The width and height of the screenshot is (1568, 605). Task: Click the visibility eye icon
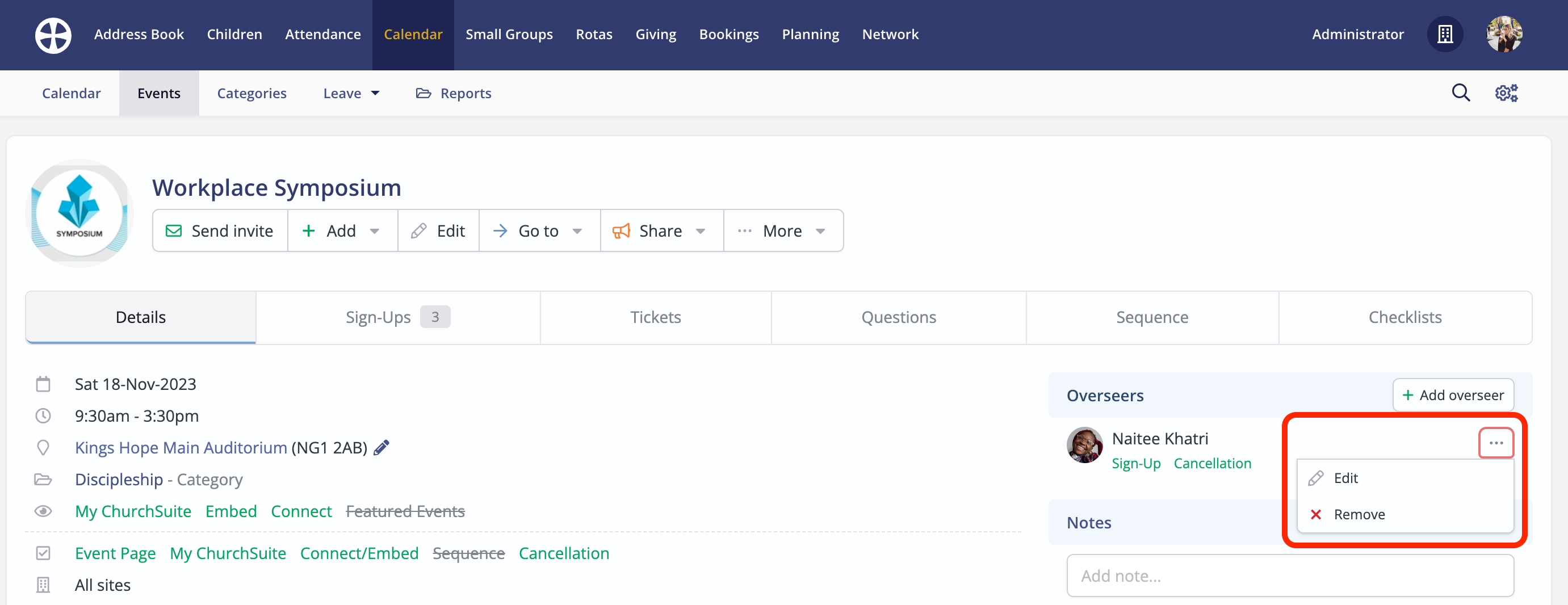tap(43, 511)
